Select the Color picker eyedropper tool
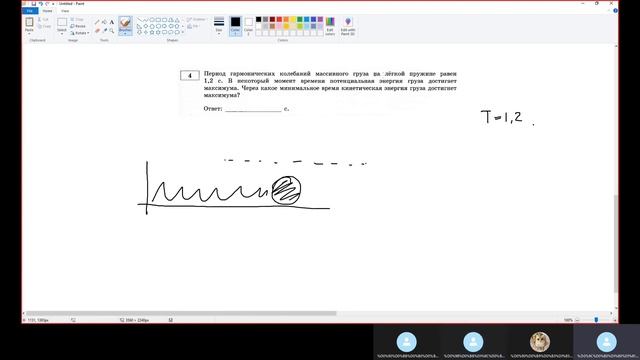Viewport: 640px width, 360px height. pyautogui.click(x=105, y=31)
